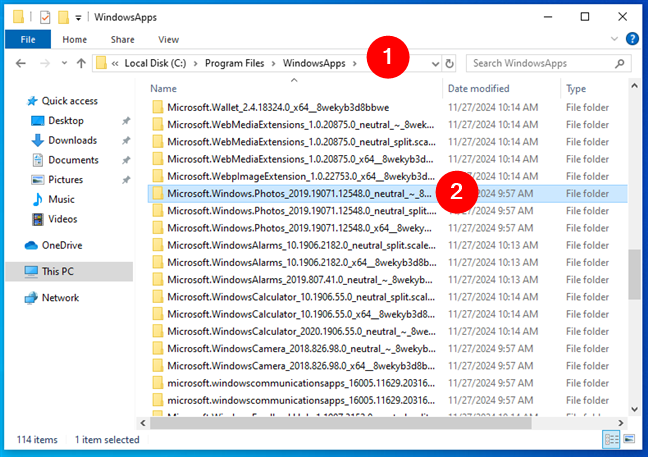The height and width of the screenshot is (457, 648).
Task: Open the Share ribbon tab
Action: (122, 39)
